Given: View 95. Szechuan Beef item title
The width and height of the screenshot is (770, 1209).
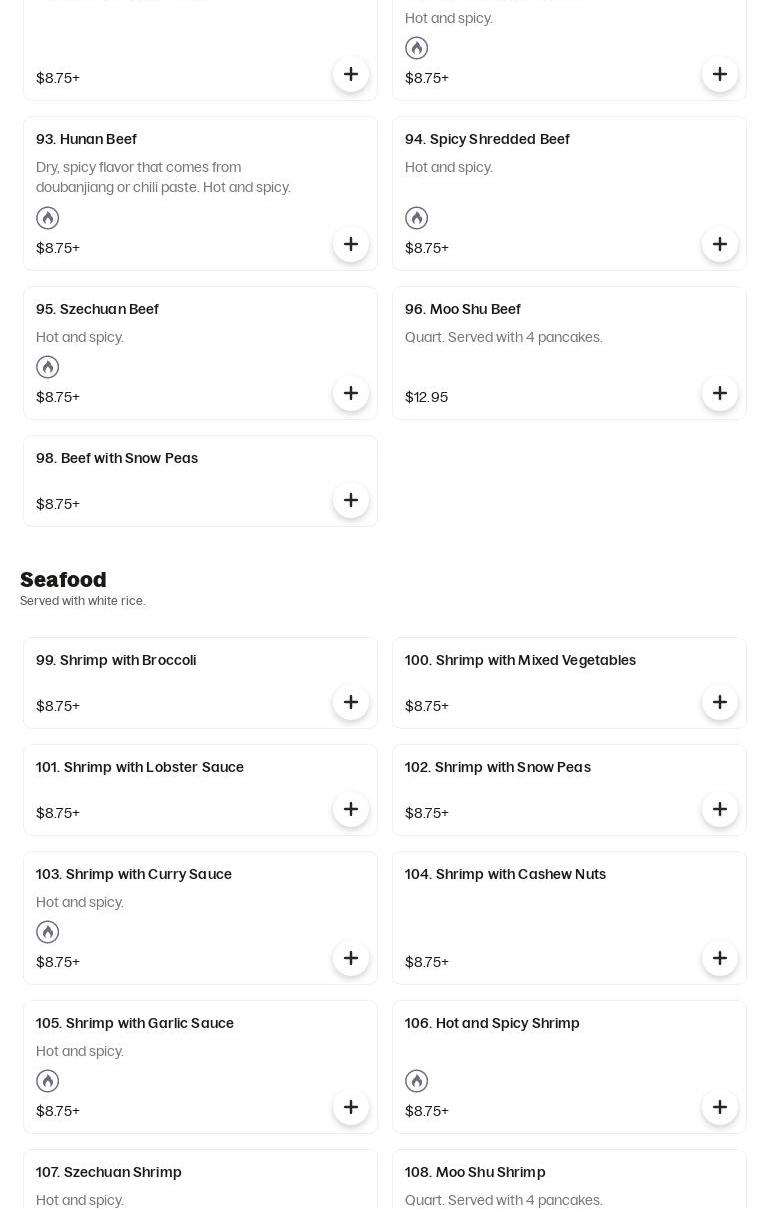Looking at the screenshot, I should point(97,309).
